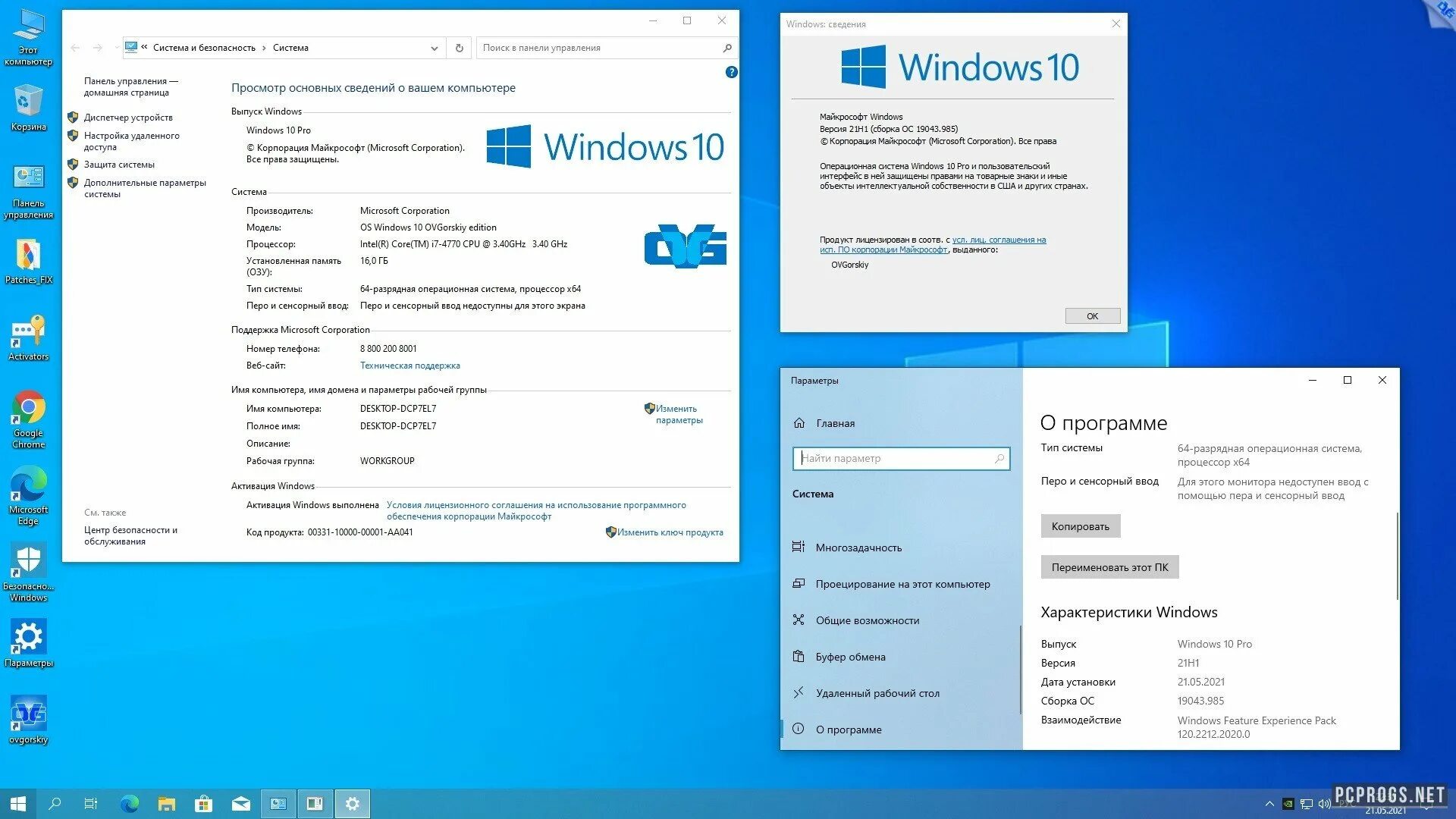1456x819 pixels.
Task: Click Копировать button in О программе
Action: 1078,525
